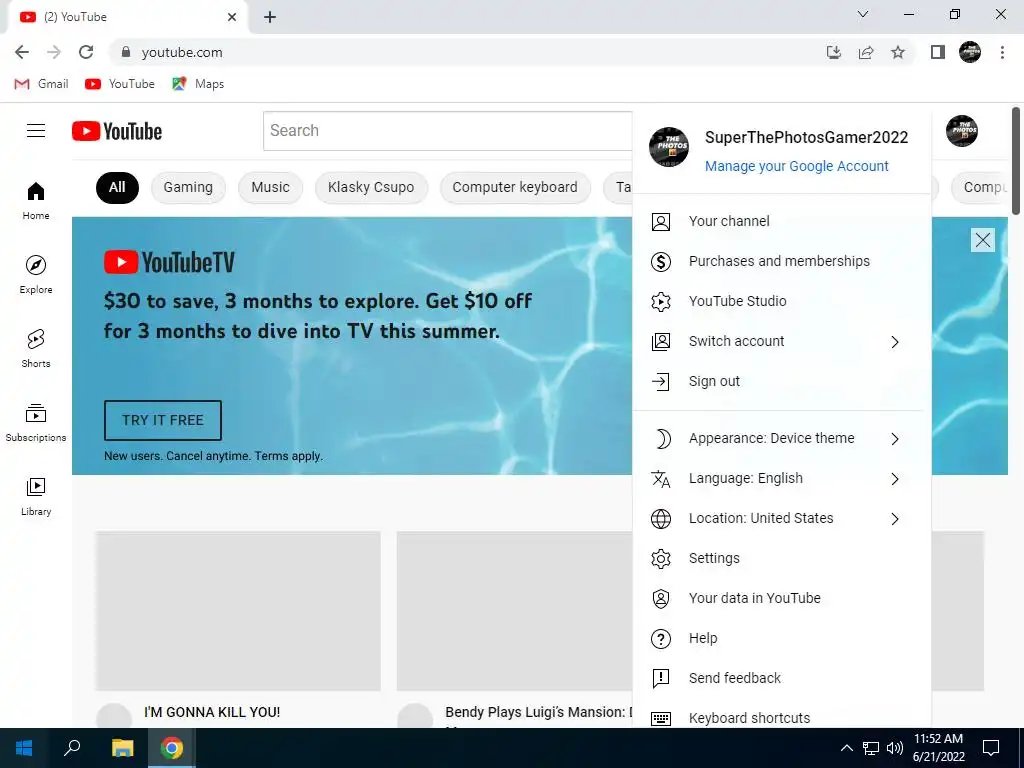
Task: Select the Computer keyboard filter chip
Action: click(515, 188)
